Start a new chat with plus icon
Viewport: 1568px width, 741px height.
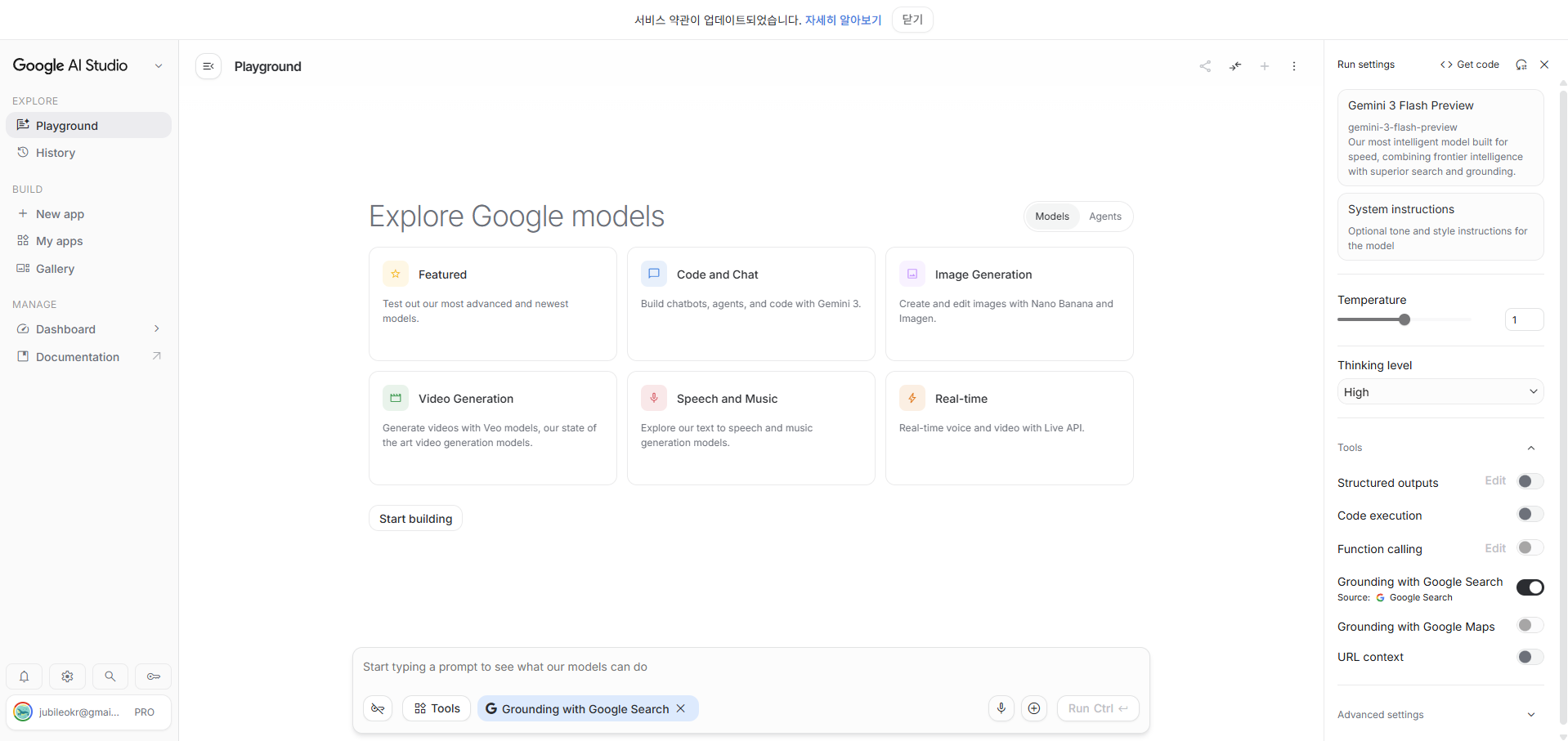[1265, 66]
